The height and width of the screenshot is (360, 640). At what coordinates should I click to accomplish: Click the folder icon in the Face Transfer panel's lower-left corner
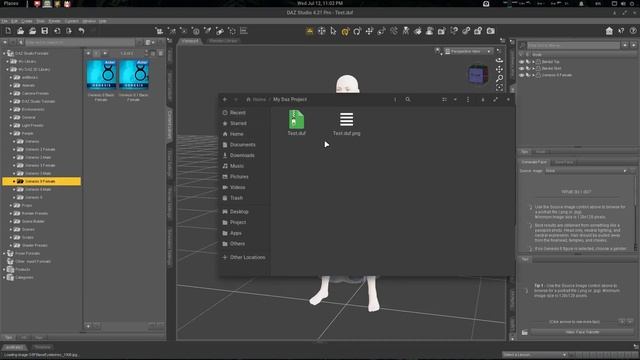tap(524, 333)
